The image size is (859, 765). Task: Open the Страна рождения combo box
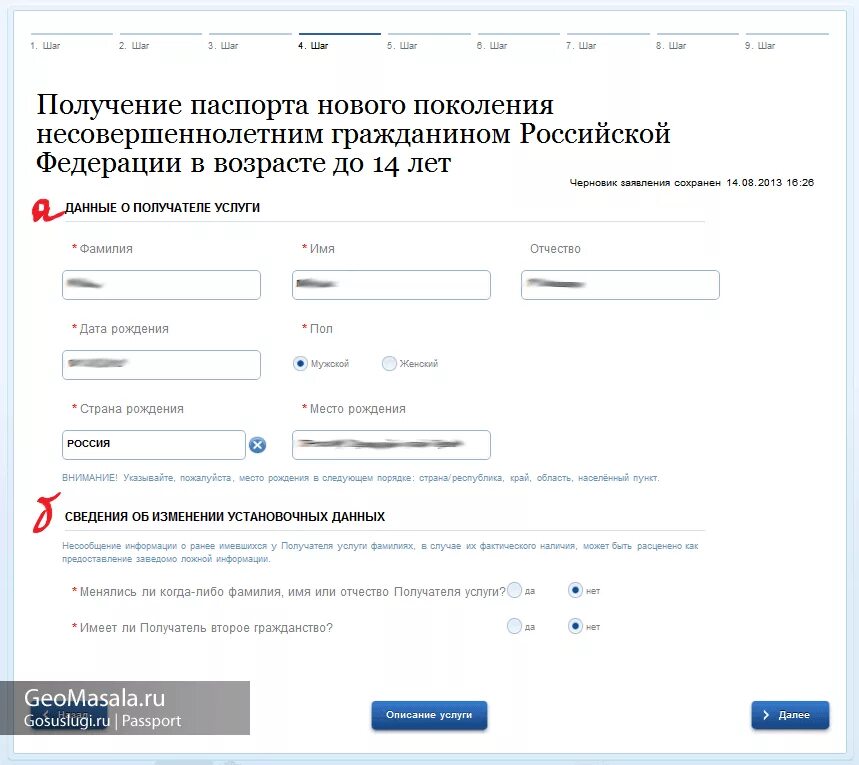pyautogui.click(x=154, y=444)
